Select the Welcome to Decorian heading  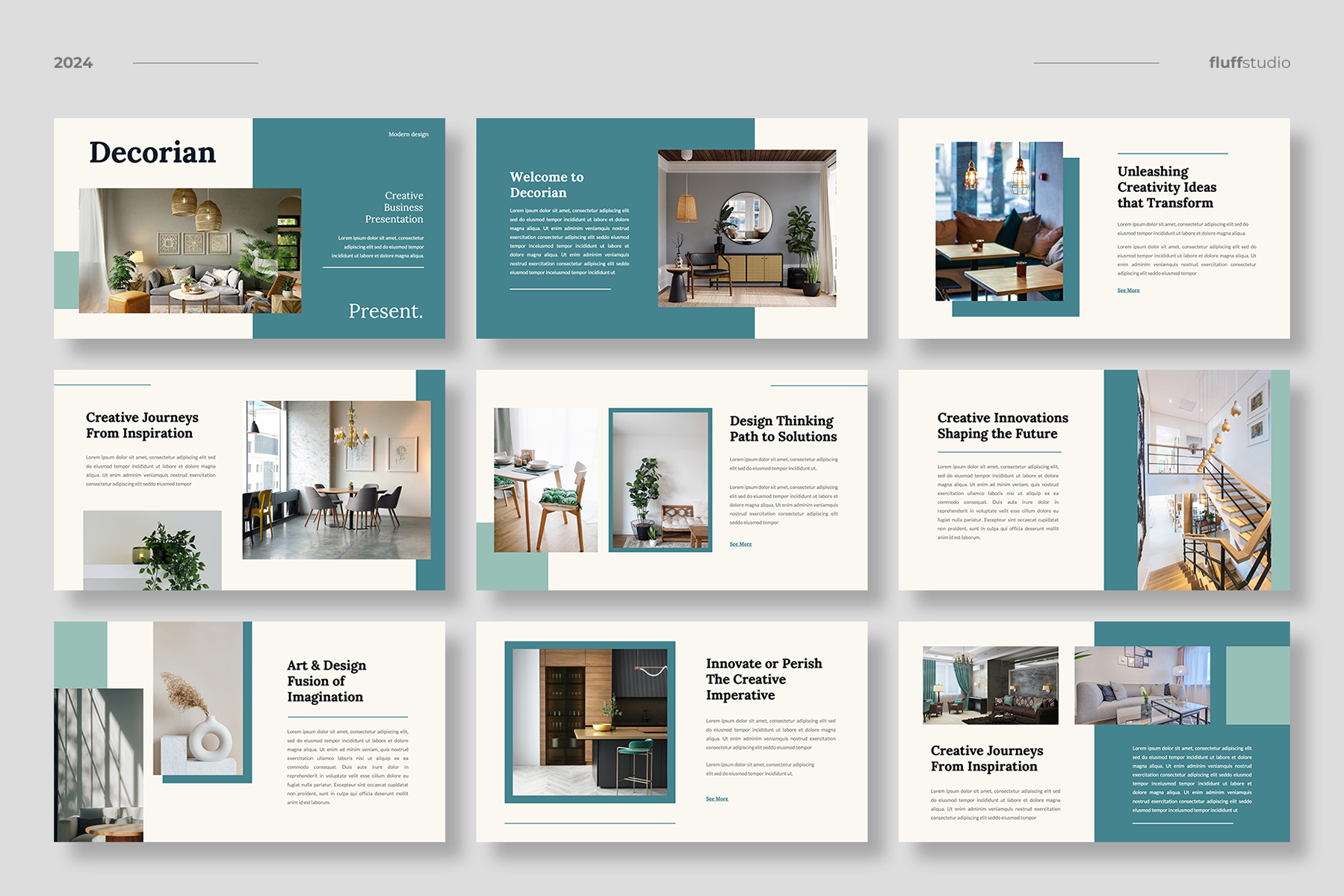[546, 184]
